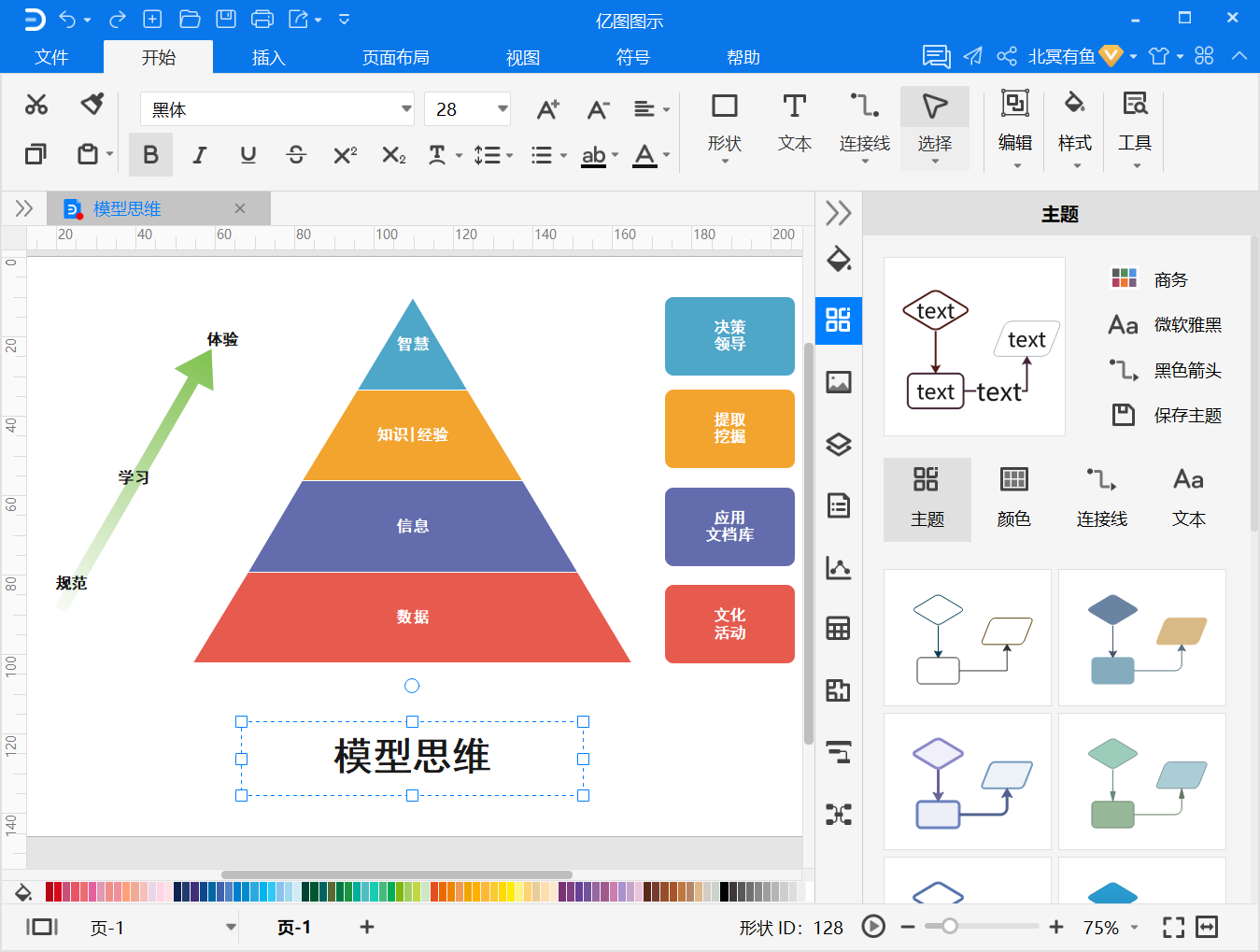Toggle the Select pointer tool
The image size is (1260, 952).
[935, 127]
